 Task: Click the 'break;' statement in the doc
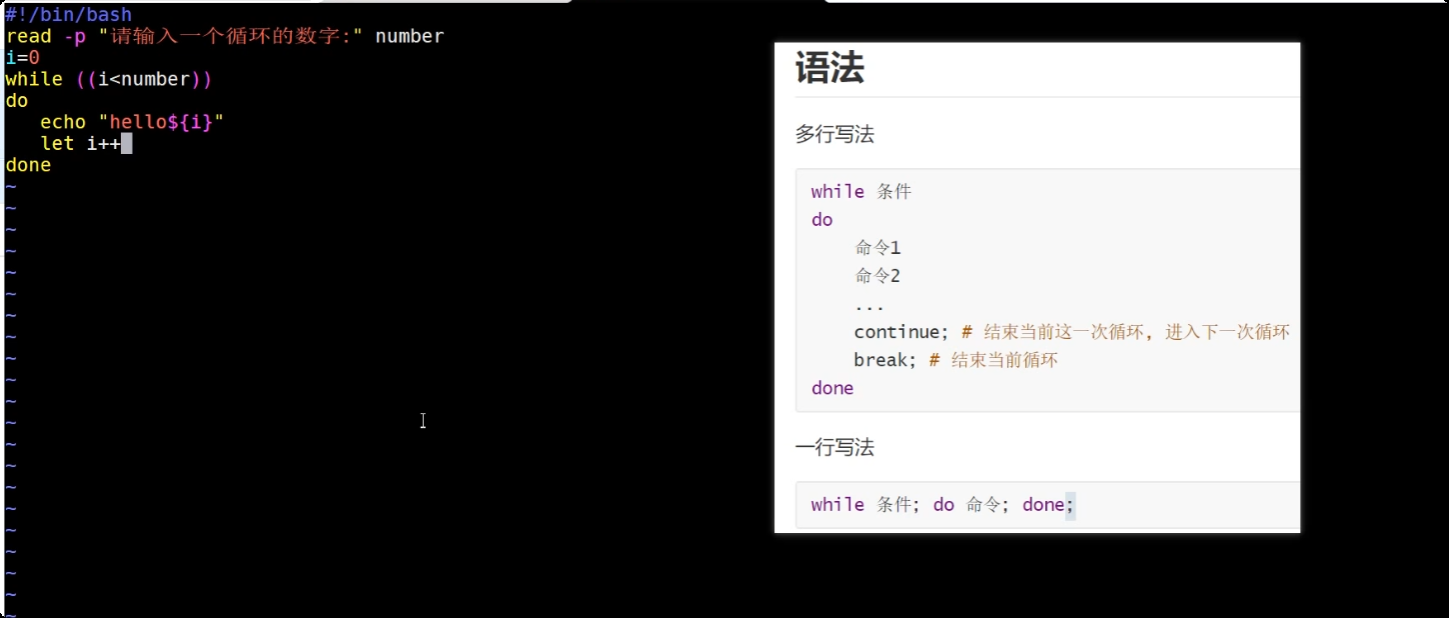tap(885, 360)
